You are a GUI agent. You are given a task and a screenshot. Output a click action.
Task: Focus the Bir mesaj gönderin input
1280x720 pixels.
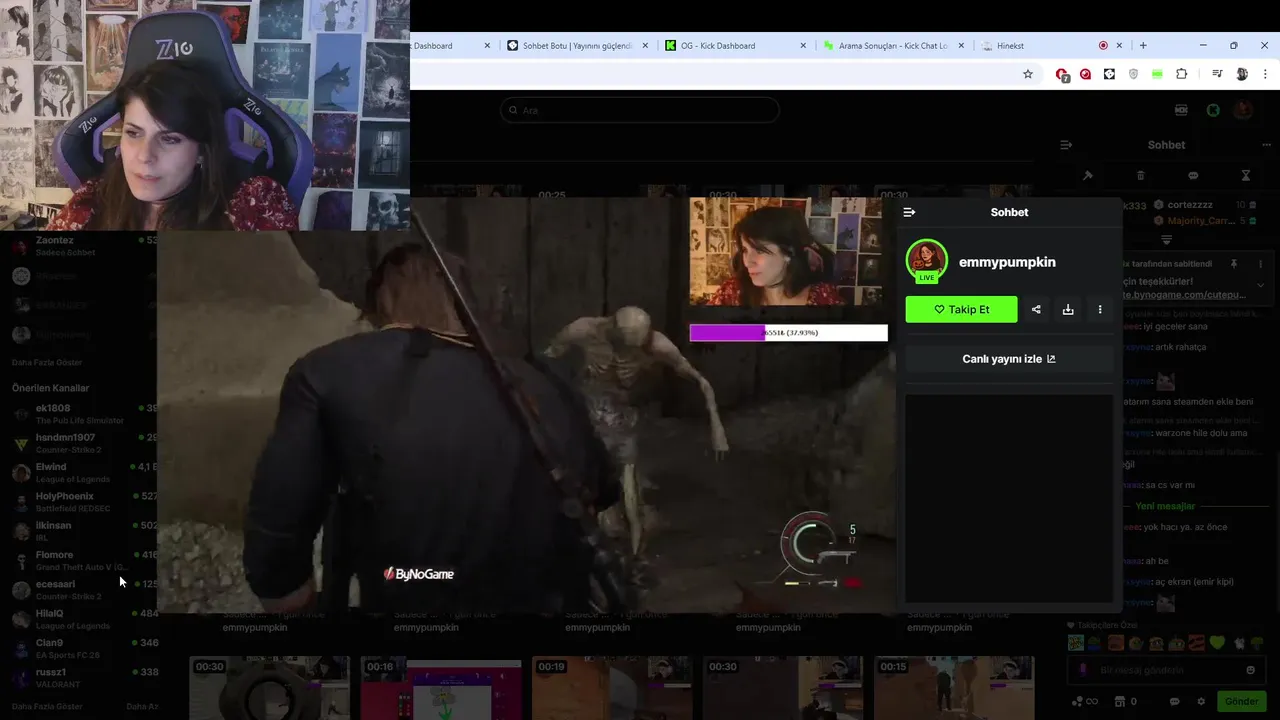(x=1166, y=670)
